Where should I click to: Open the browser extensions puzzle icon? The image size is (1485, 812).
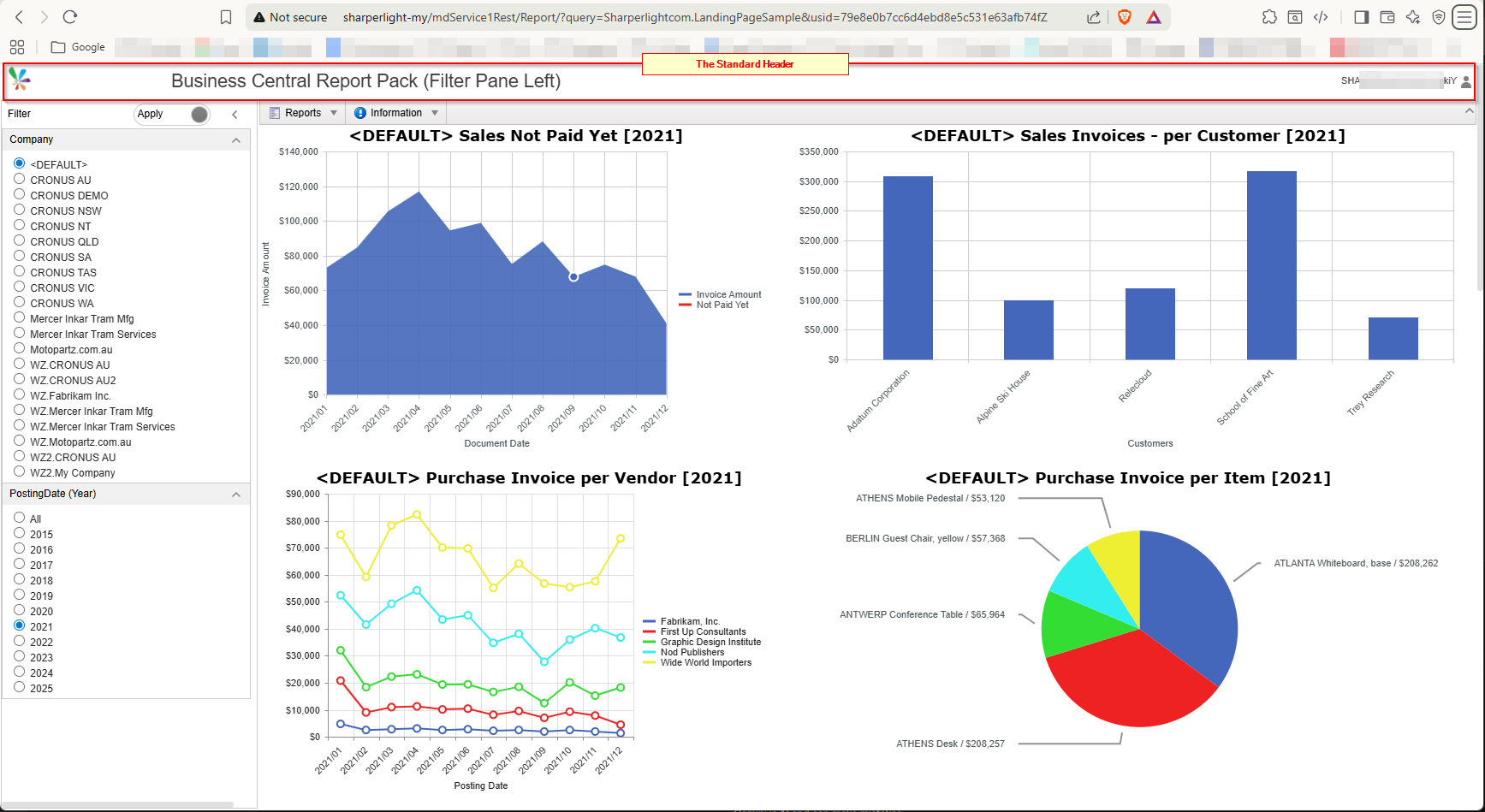point(1269,17)
